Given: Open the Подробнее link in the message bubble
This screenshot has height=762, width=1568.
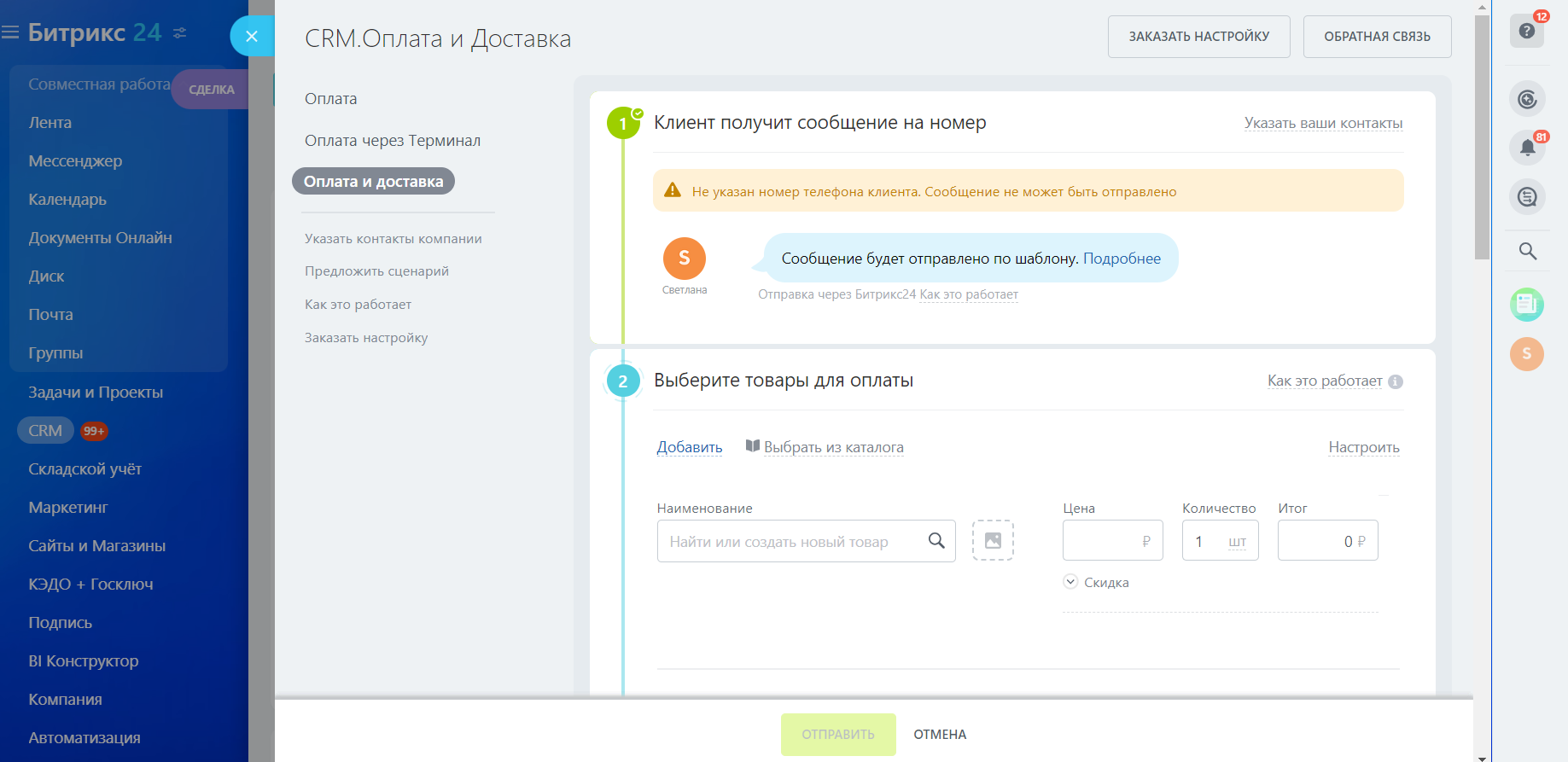Looking at the screenshot, I should [x=1122, y=259].
